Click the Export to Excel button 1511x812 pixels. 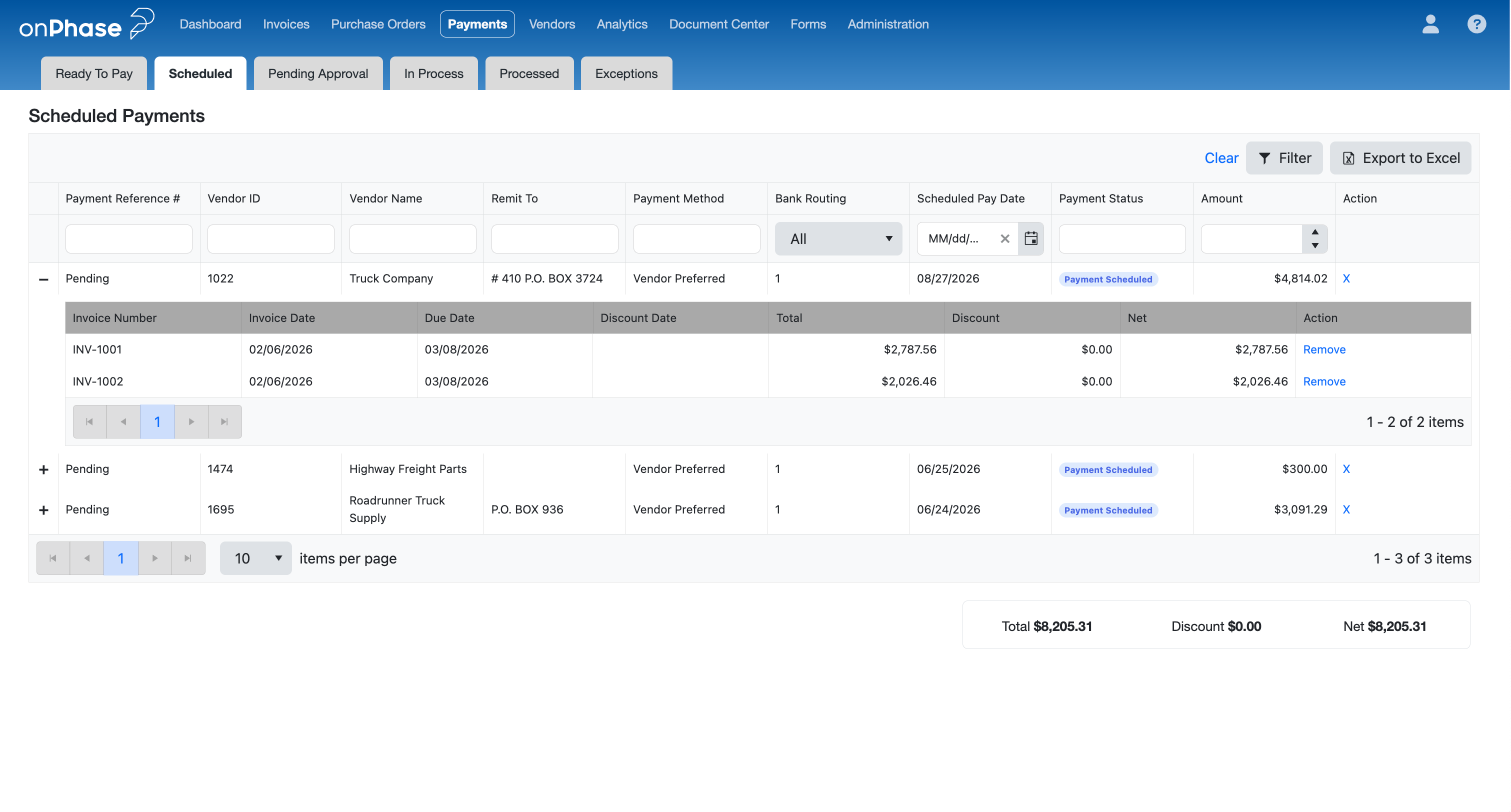pyautogui.click(x=1400, y=158)
